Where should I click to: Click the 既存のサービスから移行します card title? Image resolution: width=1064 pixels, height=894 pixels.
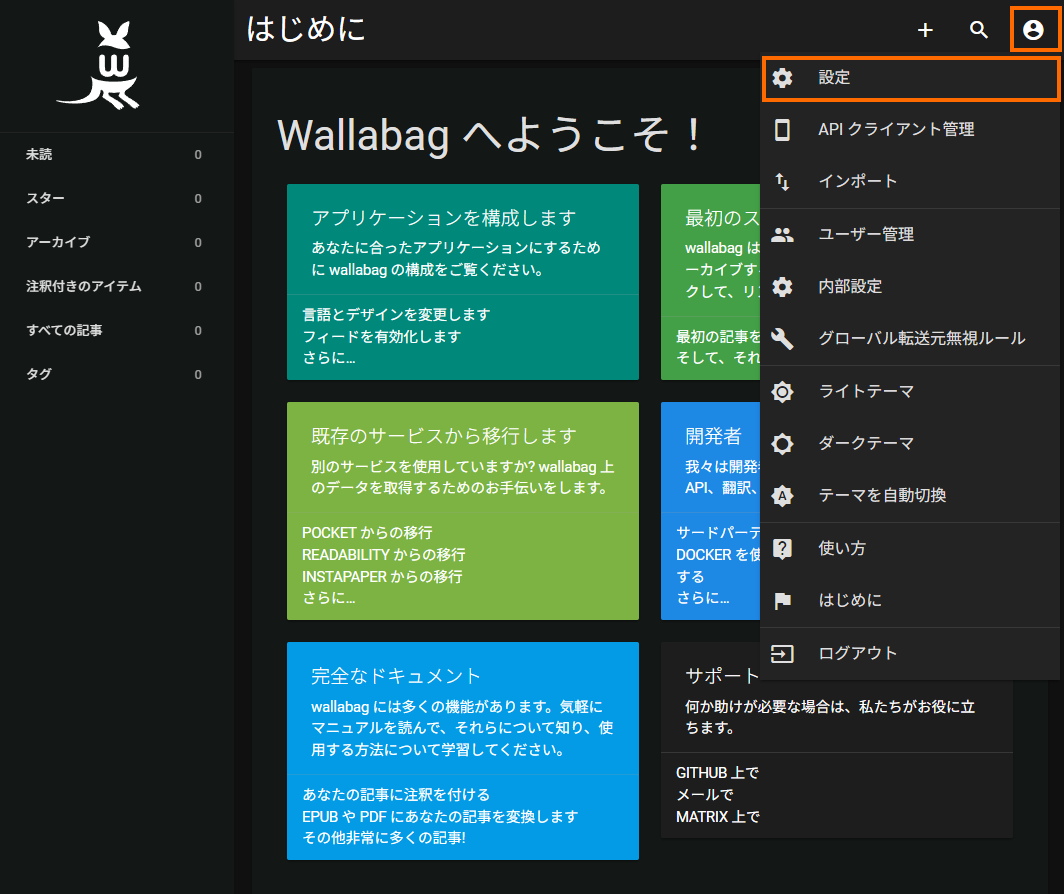click(444, 436)
